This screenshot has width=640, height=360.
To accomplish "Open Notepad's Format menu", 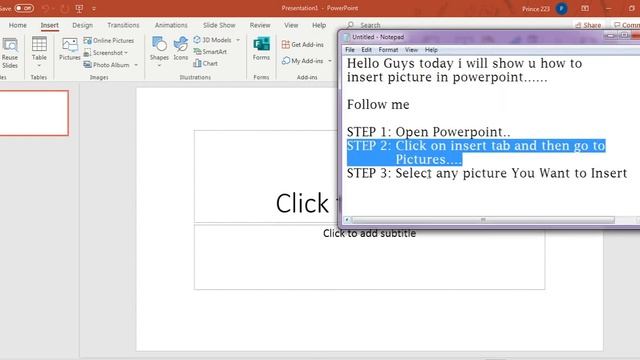I will 388,50.
